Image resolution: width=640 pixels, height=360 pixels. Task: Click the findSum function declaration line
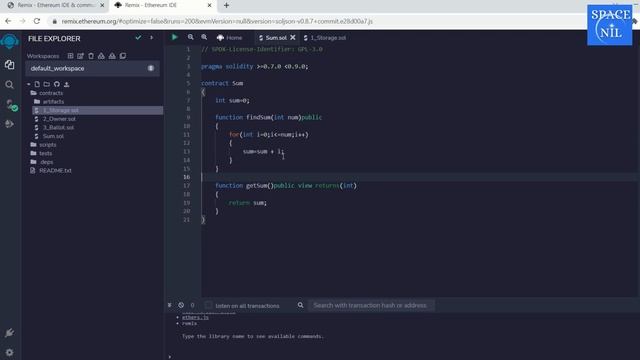tap(268, 117)
